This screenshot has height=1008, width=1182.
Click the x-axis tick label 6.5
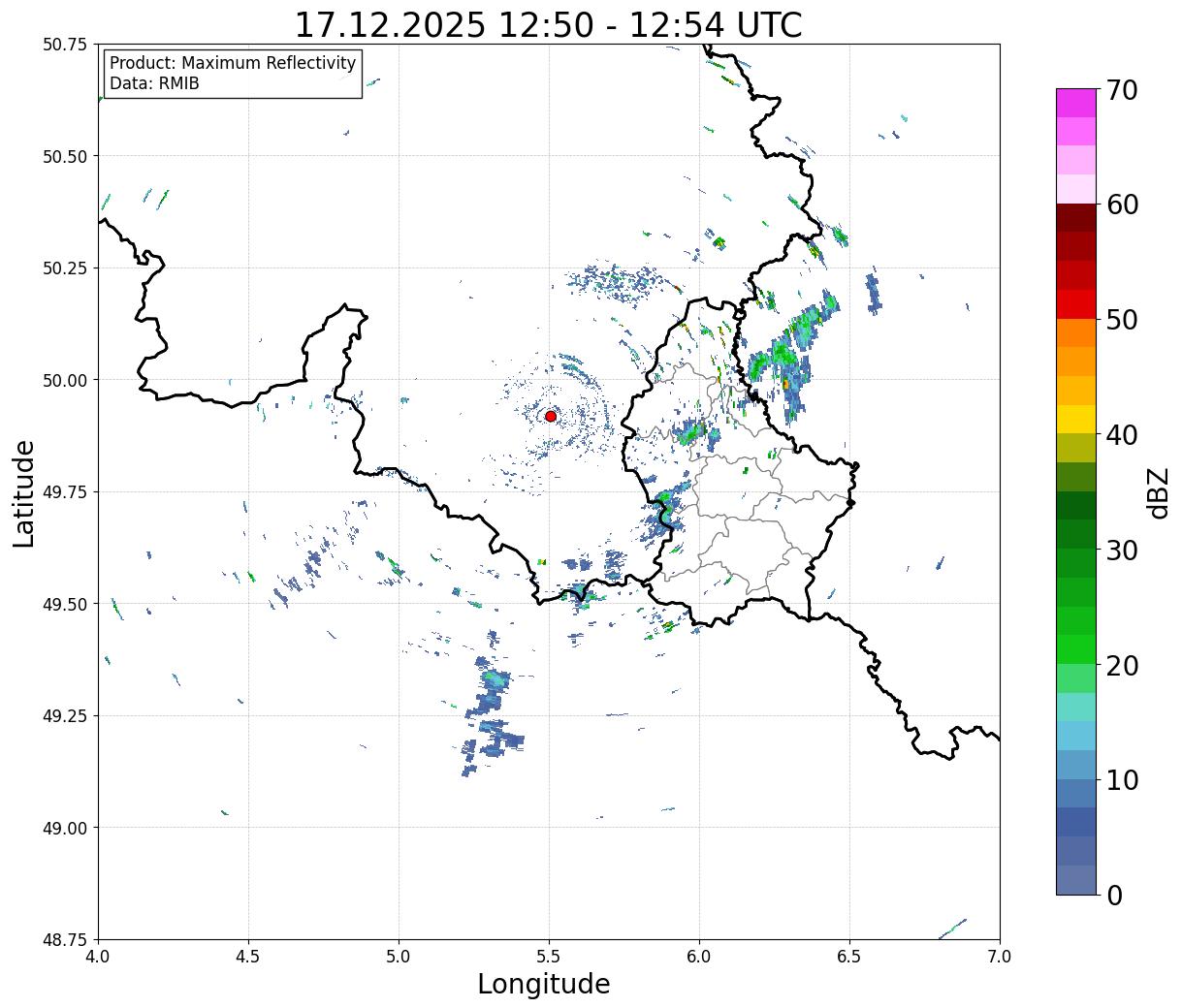[x=849, y=956]
